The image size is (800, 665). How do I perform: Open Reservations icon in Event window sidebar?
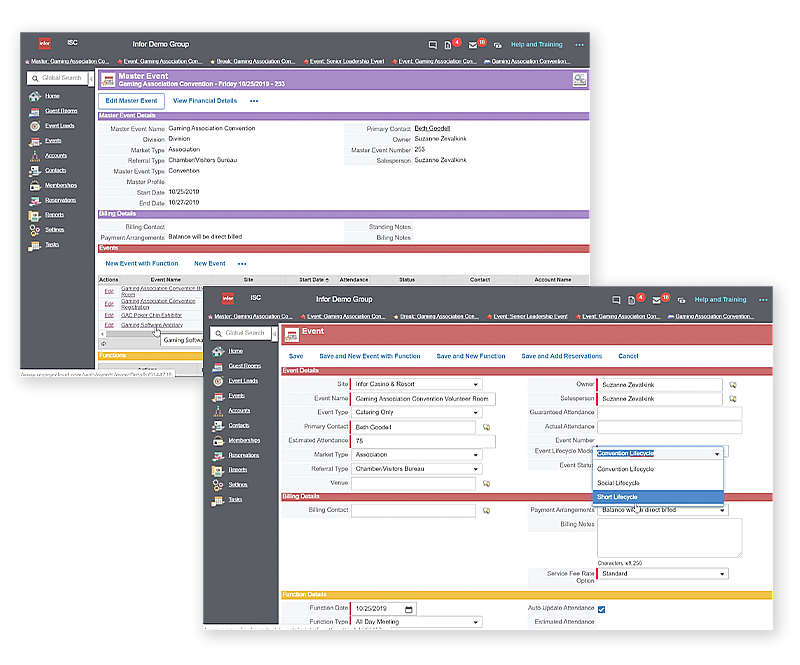218,455
